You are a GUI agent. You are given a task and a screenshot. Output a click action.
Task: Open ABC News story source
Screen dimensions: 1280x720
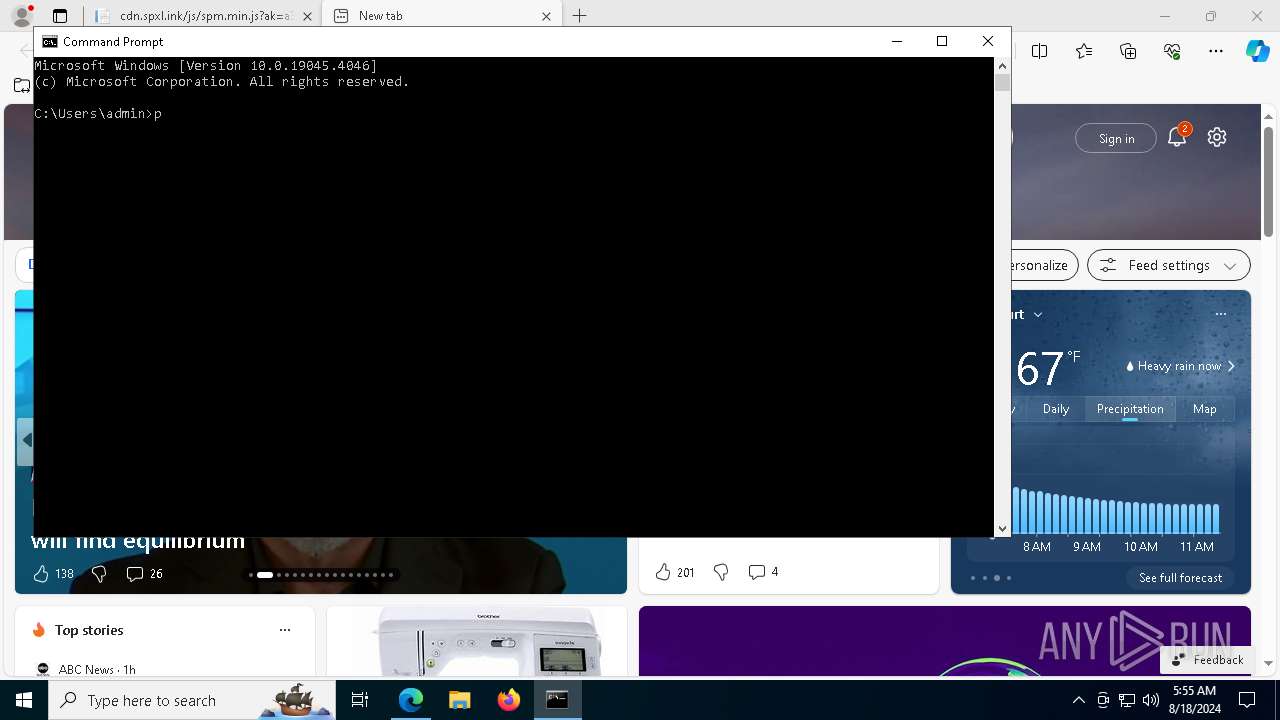(x=85, y=670)
